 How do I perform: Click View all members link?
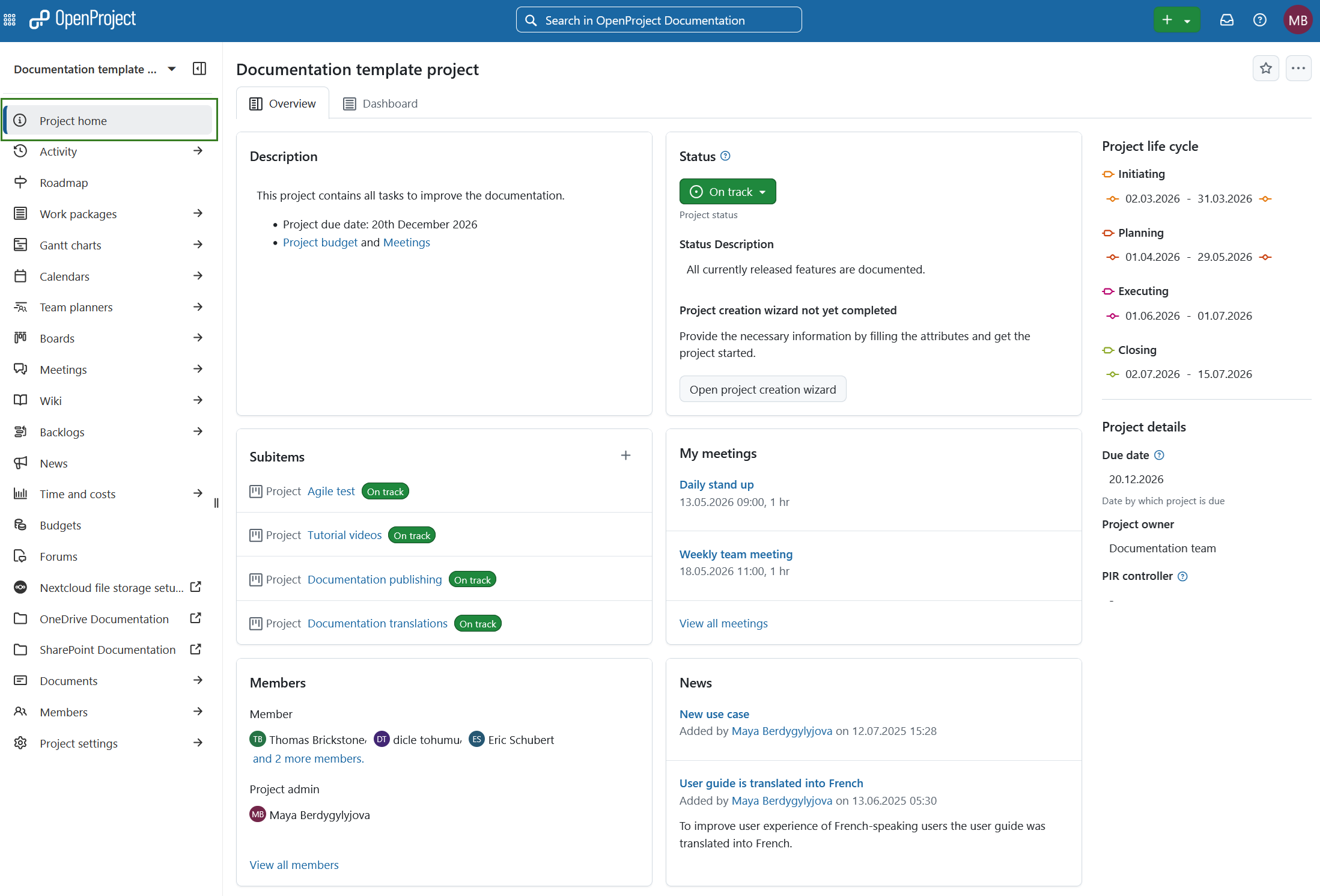pos(294,865)
